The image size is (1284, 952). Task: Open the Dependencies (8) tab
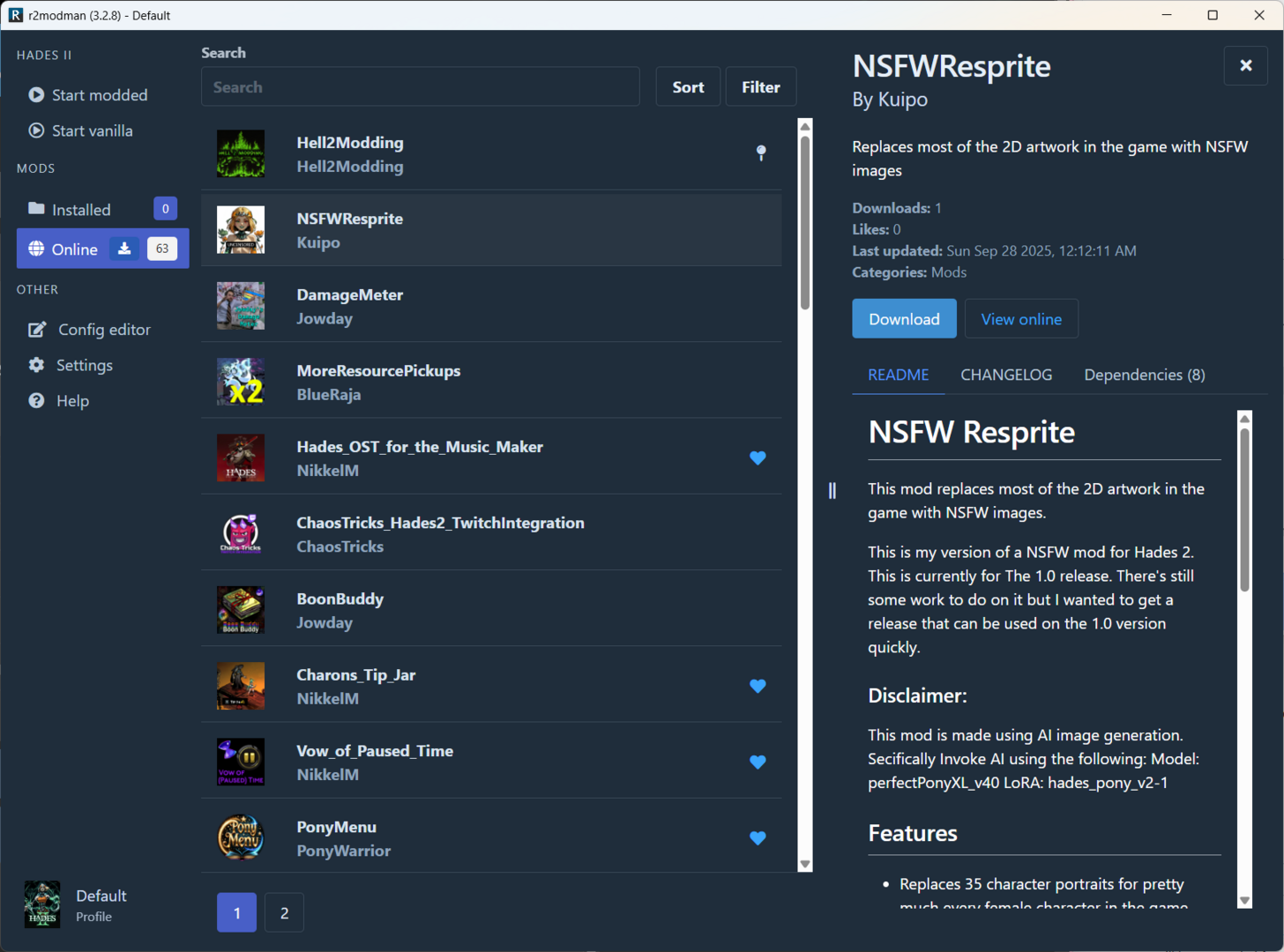click(x=1145, y=375)
